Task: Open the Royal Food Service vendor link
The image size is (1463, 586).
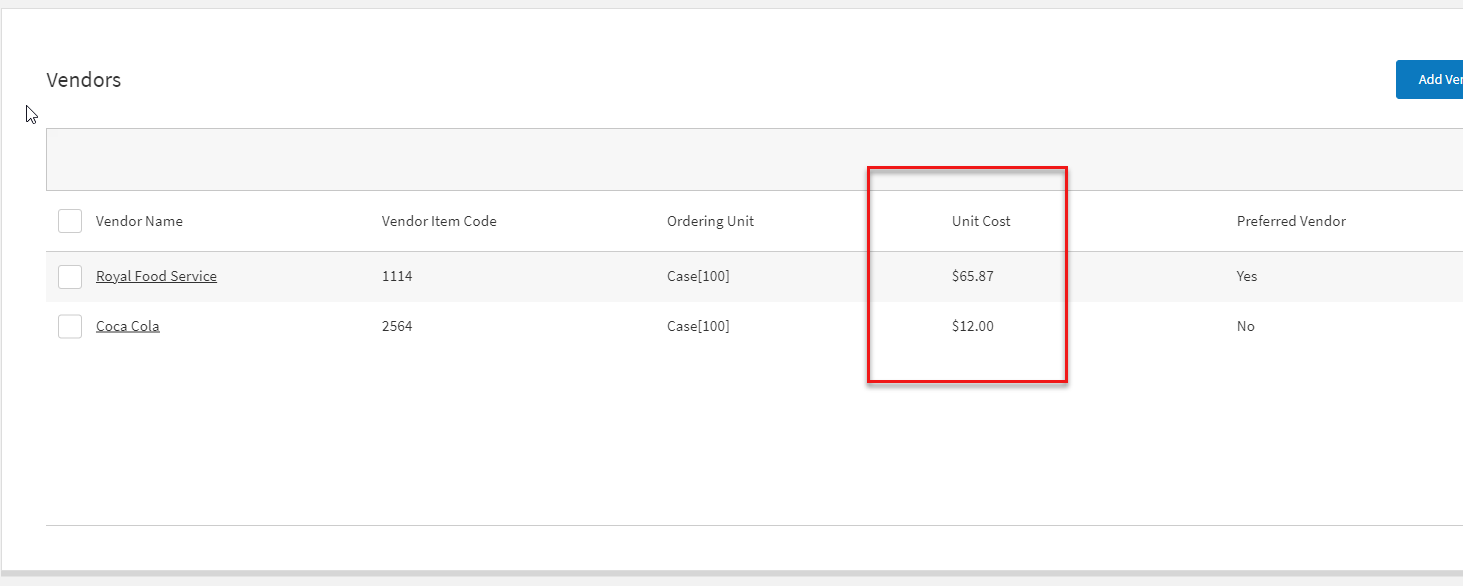Action: tap(156, 277)
